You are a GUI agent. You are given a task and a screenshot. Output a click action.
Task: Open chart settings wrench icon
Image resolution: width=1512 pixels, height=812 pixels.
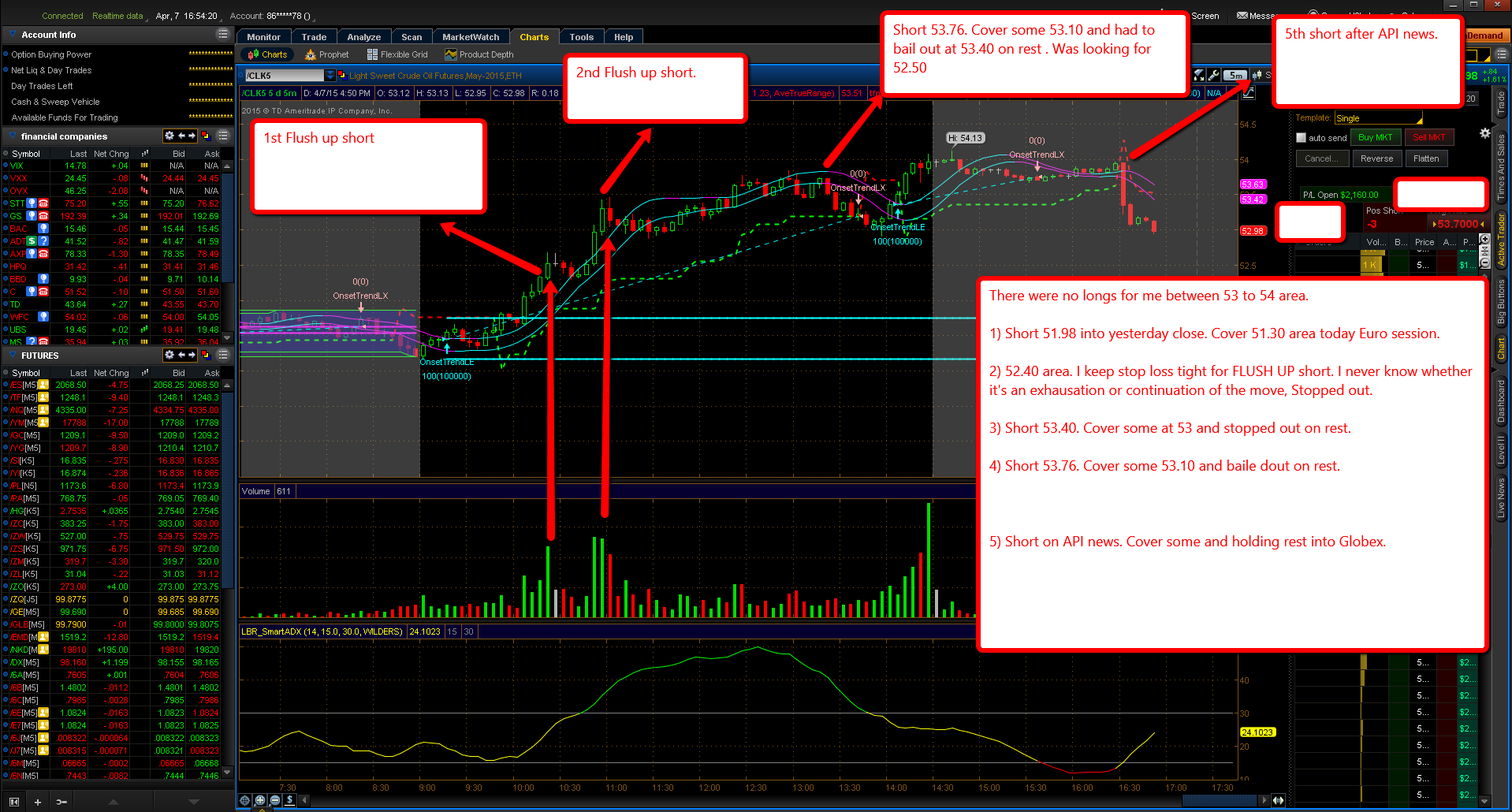pyautogui.click(x=1214, y=75)
